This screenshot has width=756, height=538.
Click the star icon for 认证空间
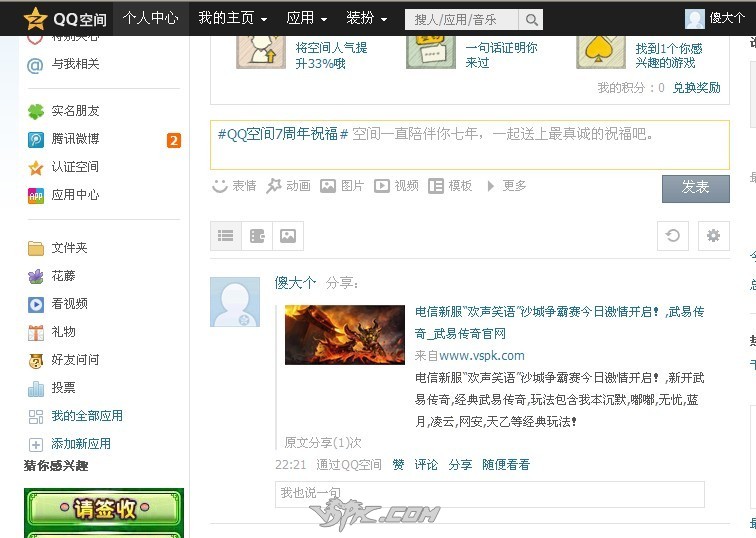tap(36, 168)
